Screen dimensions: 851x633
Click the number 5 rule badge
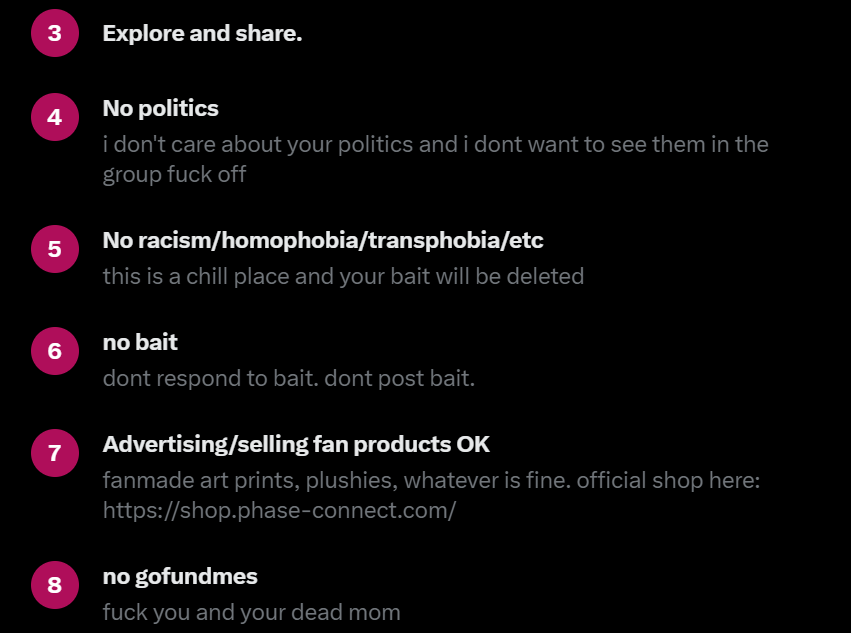pos(55,249)
